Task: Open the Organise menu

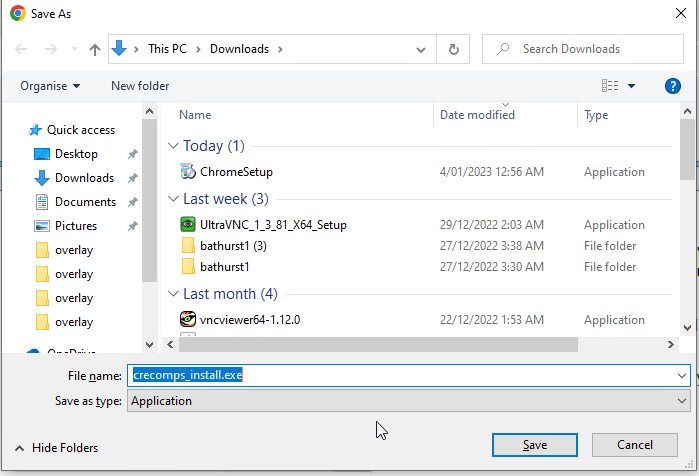Action: tap(50, 86)
